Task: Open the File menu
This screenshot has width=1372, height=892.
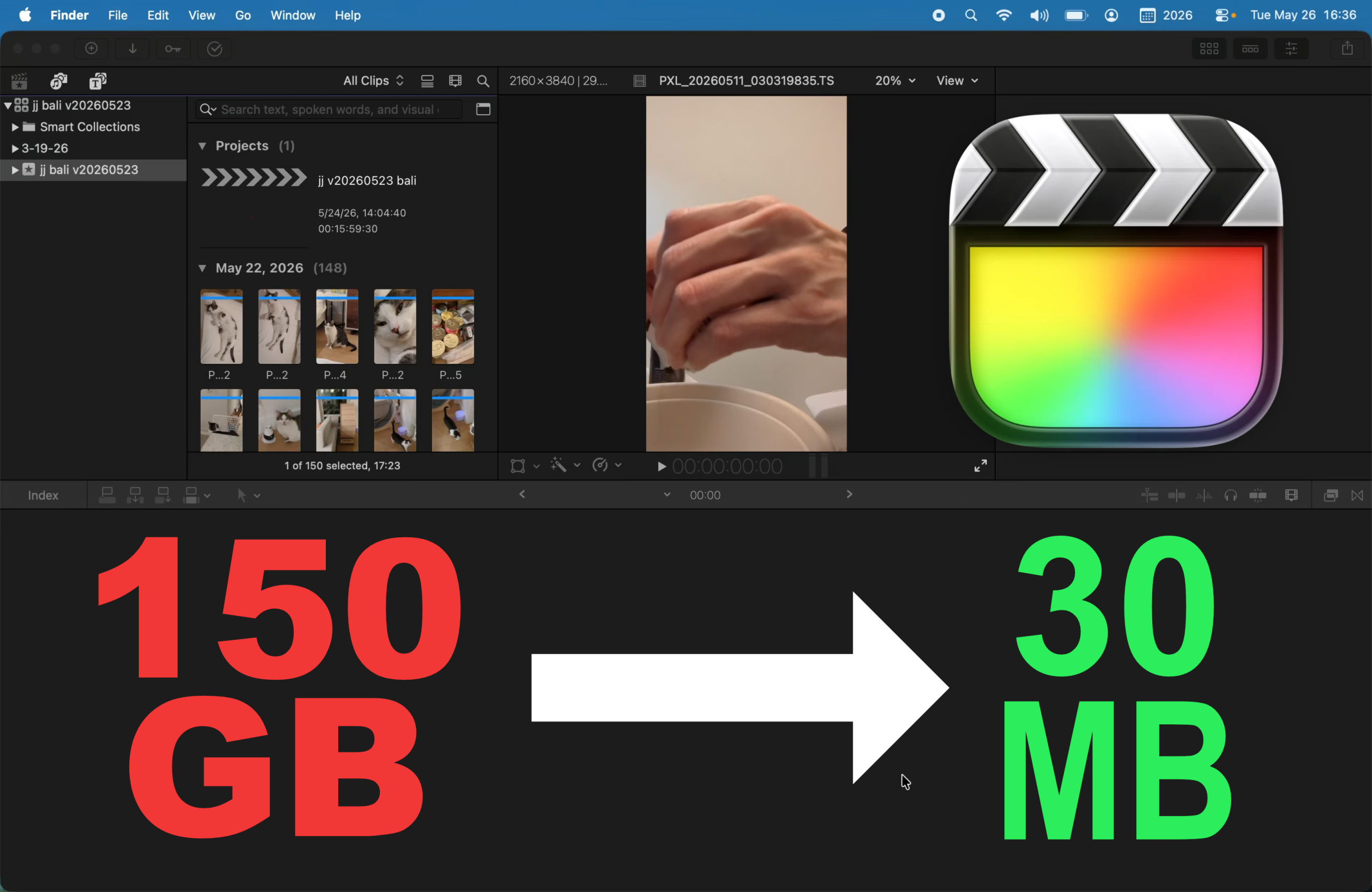Action: pos(117,15)
